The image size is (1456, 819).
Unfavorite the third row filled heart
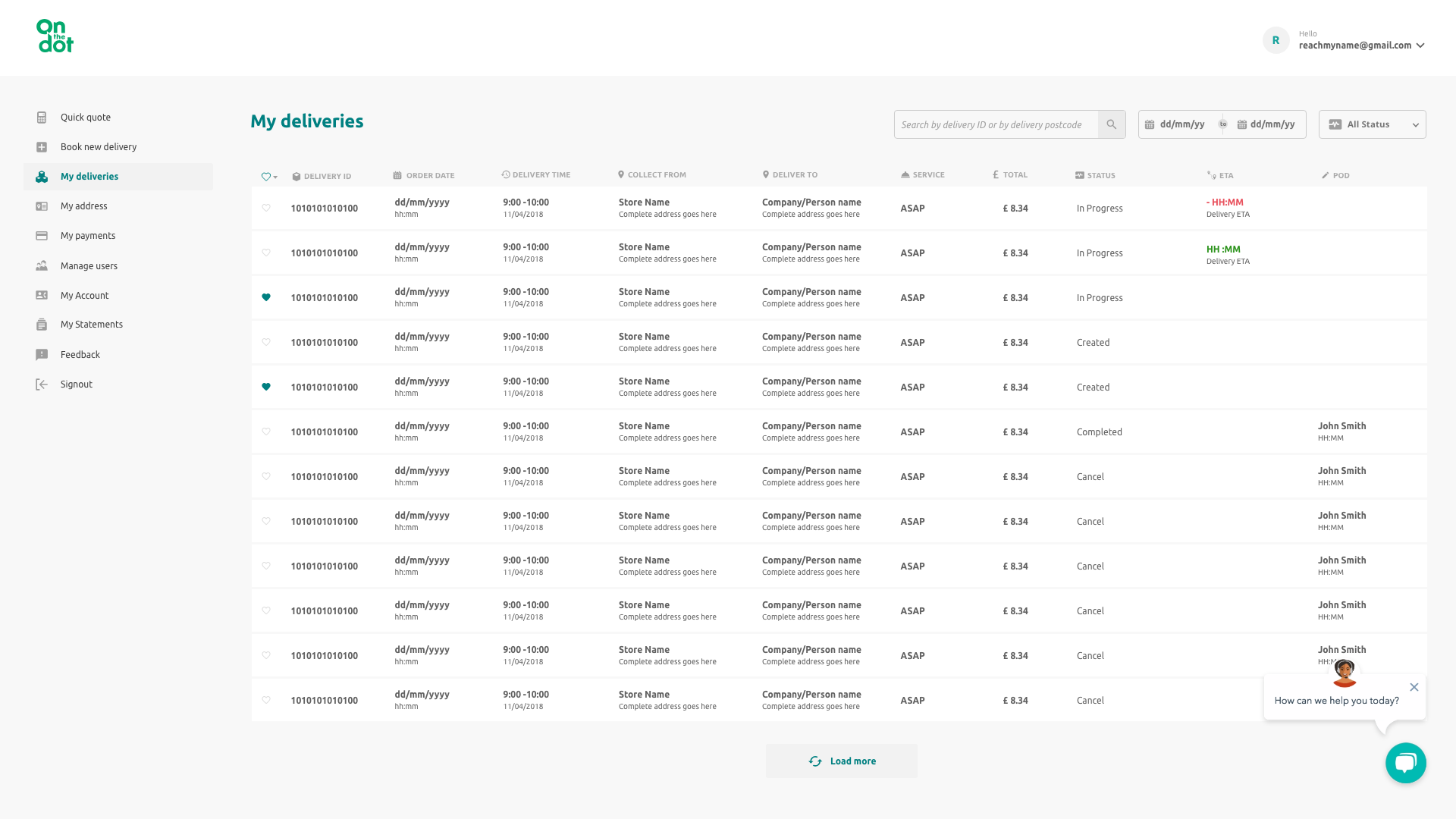(x=266, y=297)
